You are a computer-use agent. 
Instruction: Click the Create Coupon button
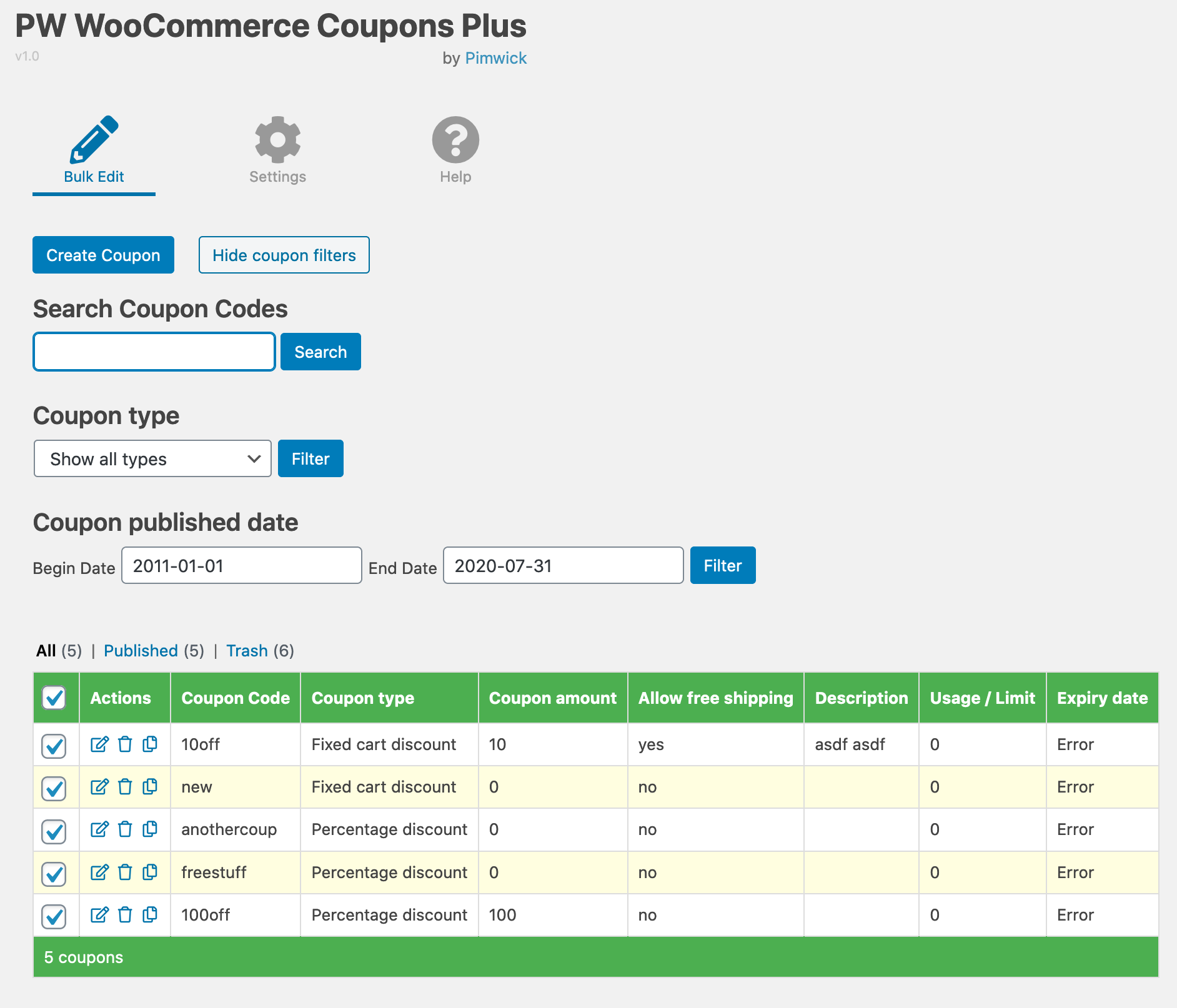(x=103, y=255)
